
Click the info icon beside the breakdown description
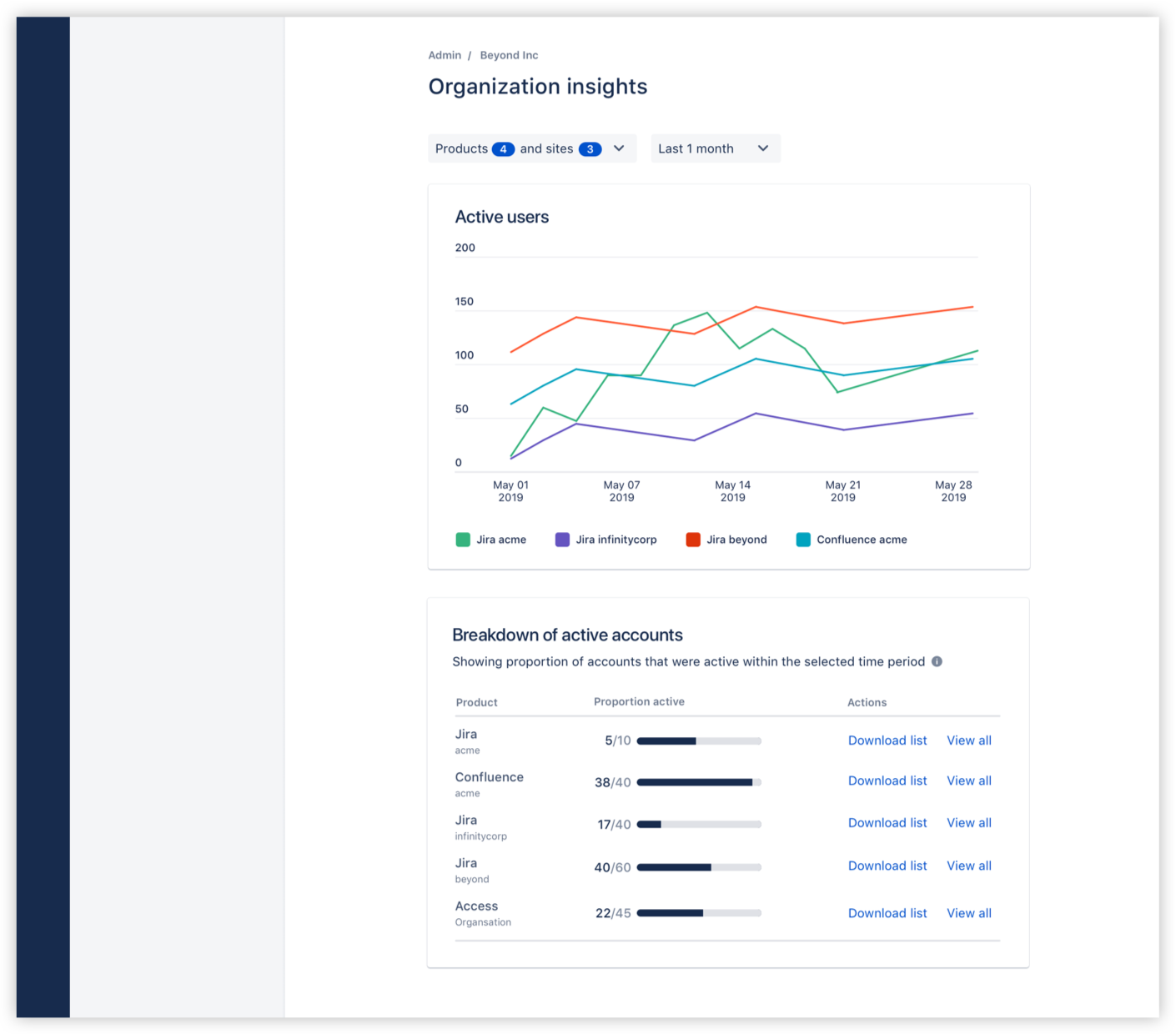(937, 661)
